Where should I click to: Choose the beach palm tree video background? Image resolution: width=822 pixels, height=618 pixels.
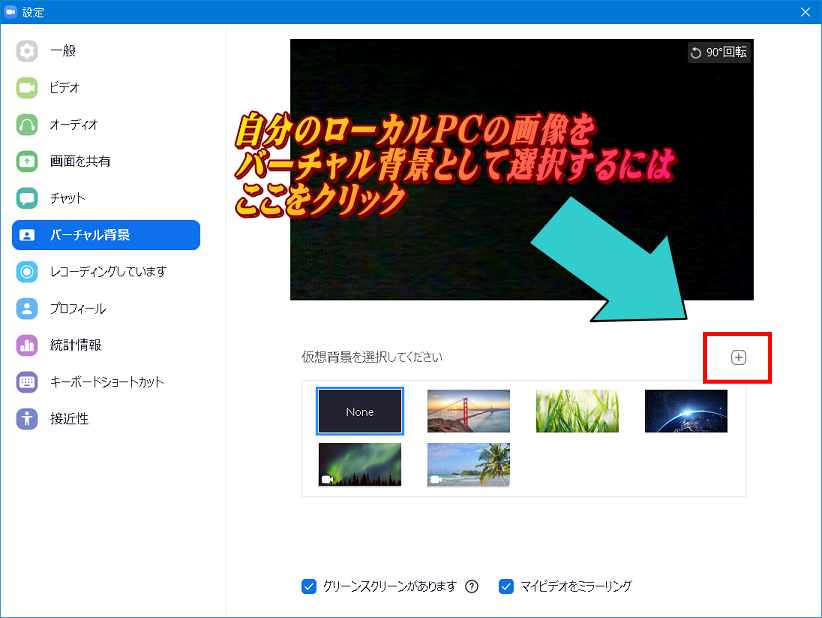469,465
